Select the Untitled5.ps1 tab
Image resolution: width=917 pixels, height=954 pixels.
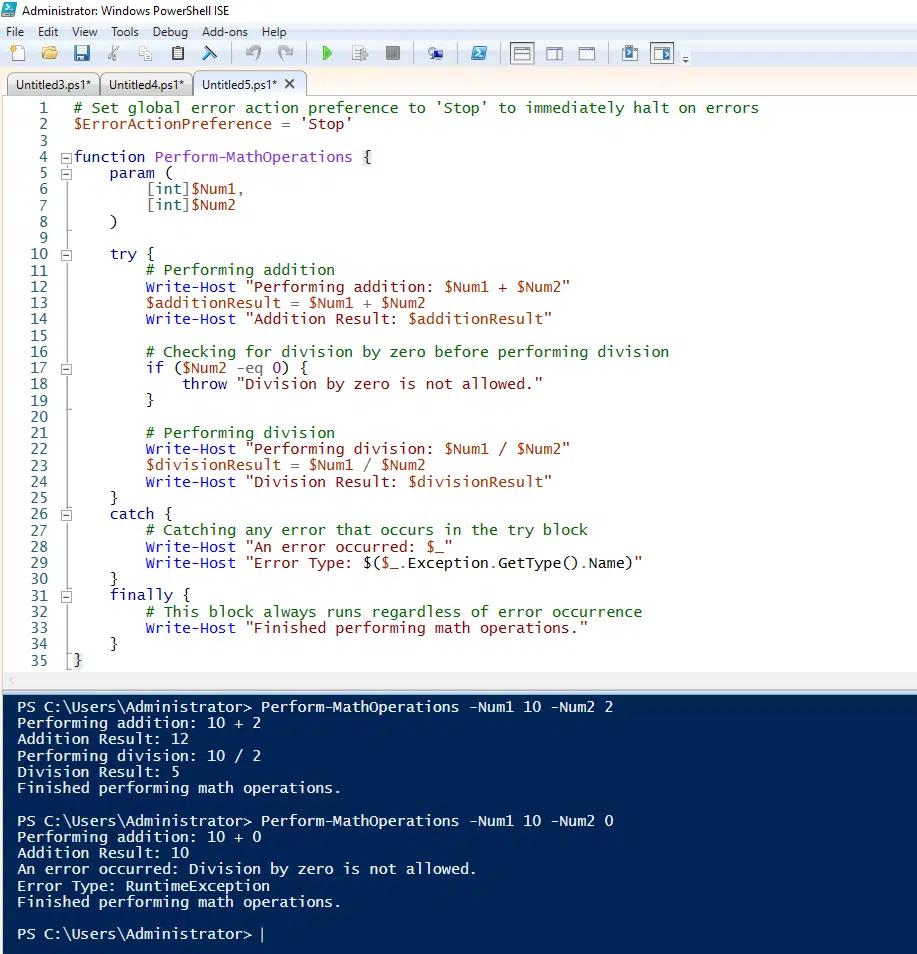(x=239, y=85)
